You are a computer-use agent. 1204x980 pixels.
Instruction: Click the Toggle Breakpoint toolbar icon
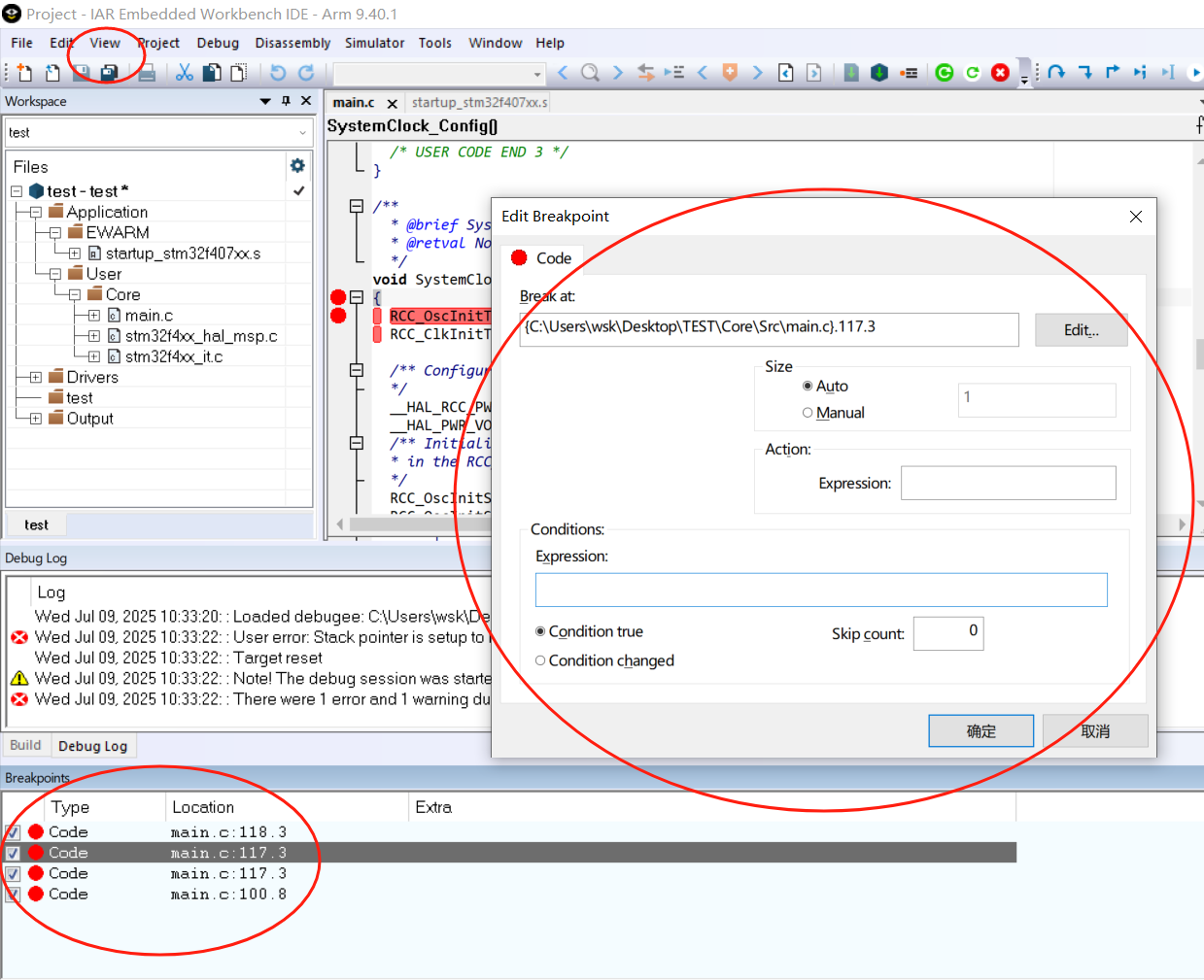point(909,73)
